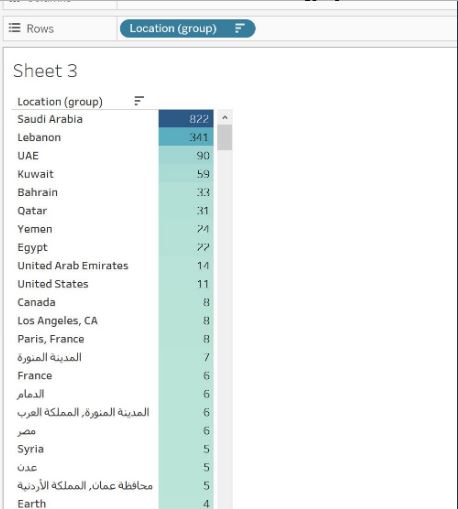This screenshot has width=458, height=509.
Task: Click the vertical scrollbar thumb
Action: click(x=225, y=137)
